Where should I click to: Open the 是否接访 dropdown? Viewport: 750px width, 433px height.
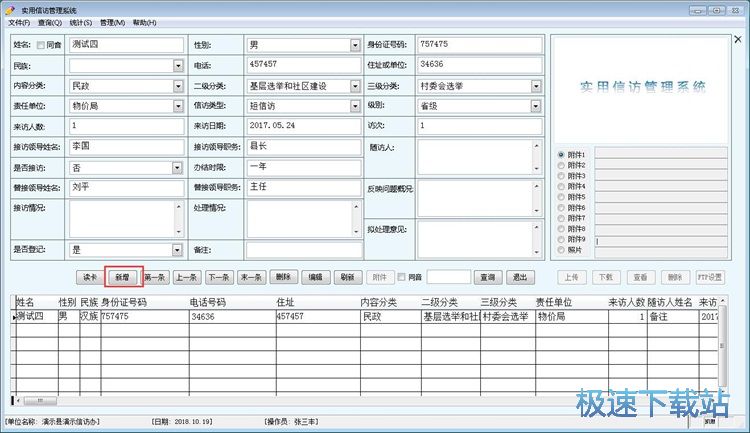coord(177,168)
